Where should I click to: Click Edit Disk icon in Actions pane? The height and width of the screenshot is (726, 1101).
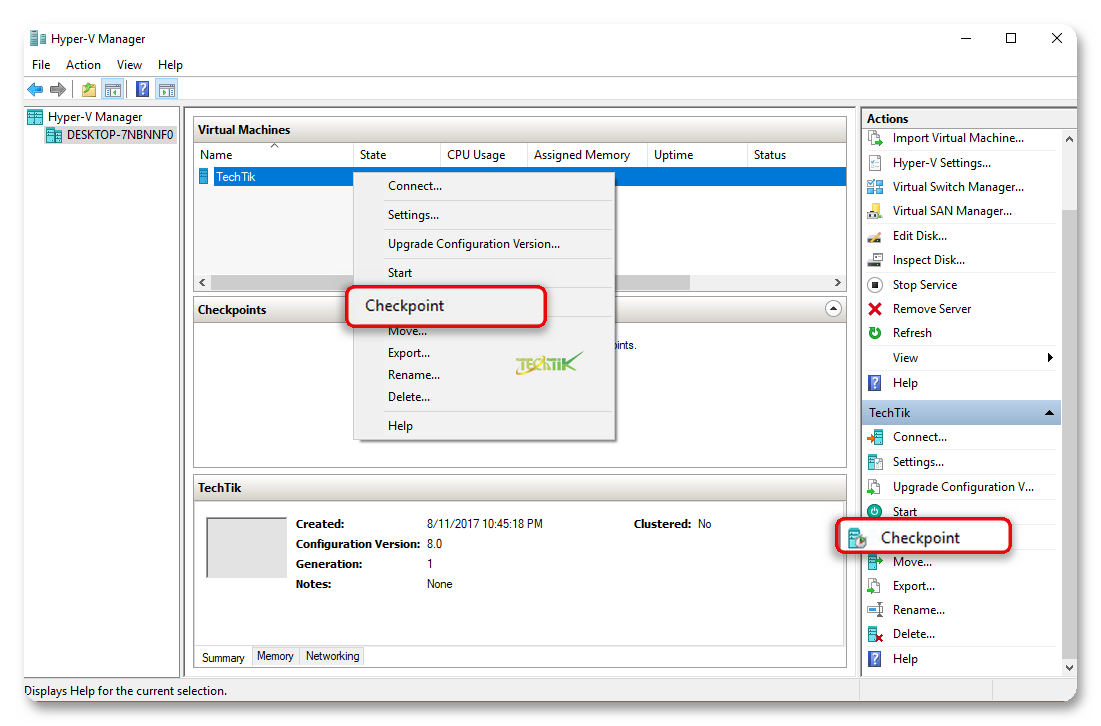(875, 236)
